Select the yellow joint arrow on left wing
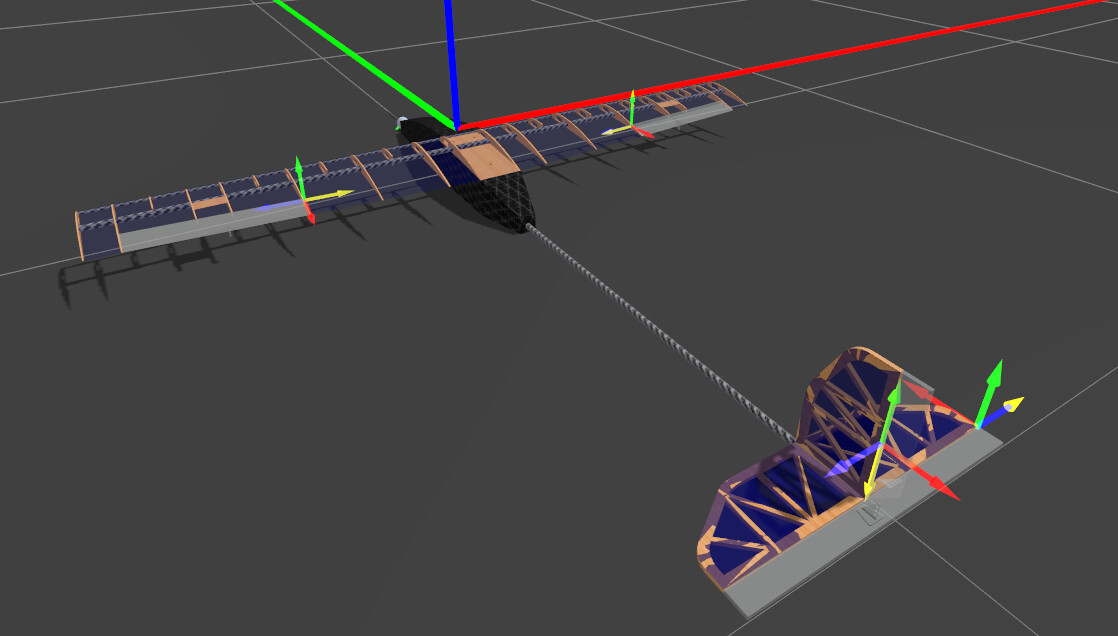 (332, 194)
